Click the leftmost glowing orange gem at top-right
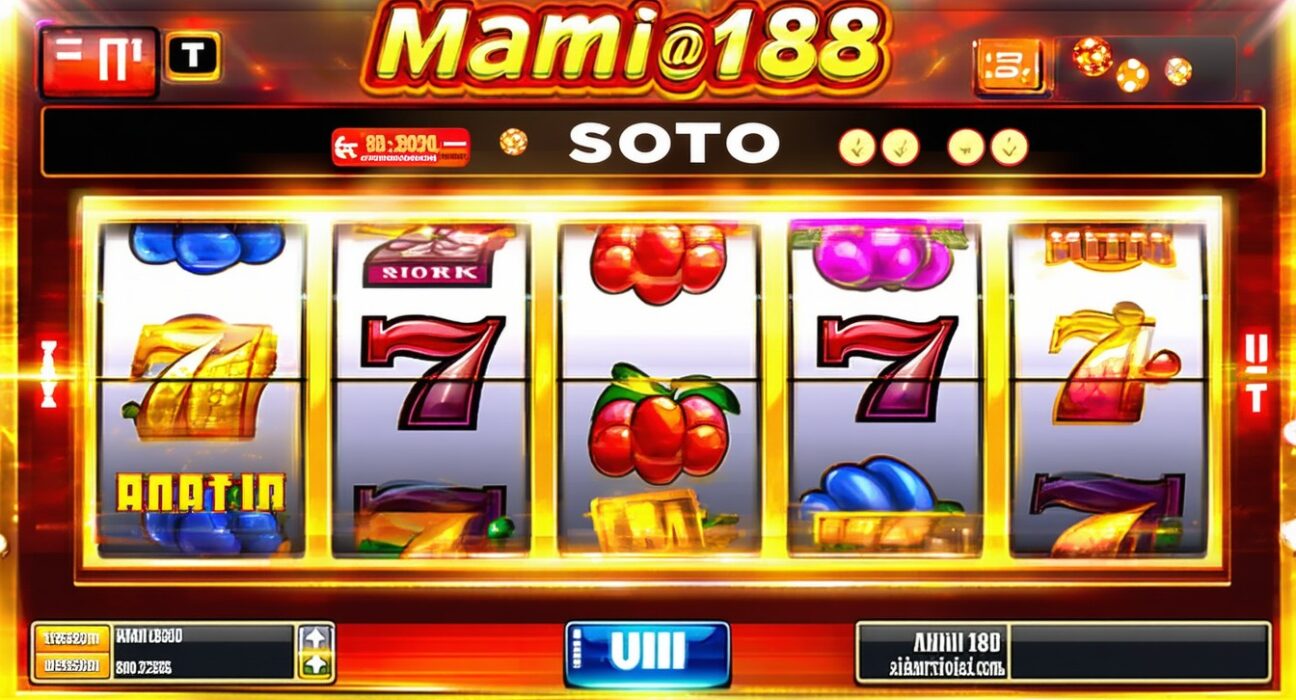Image resolution: width=1296 pixels, height=700 pixels. pyautogui.click(x=1093, y=56)
